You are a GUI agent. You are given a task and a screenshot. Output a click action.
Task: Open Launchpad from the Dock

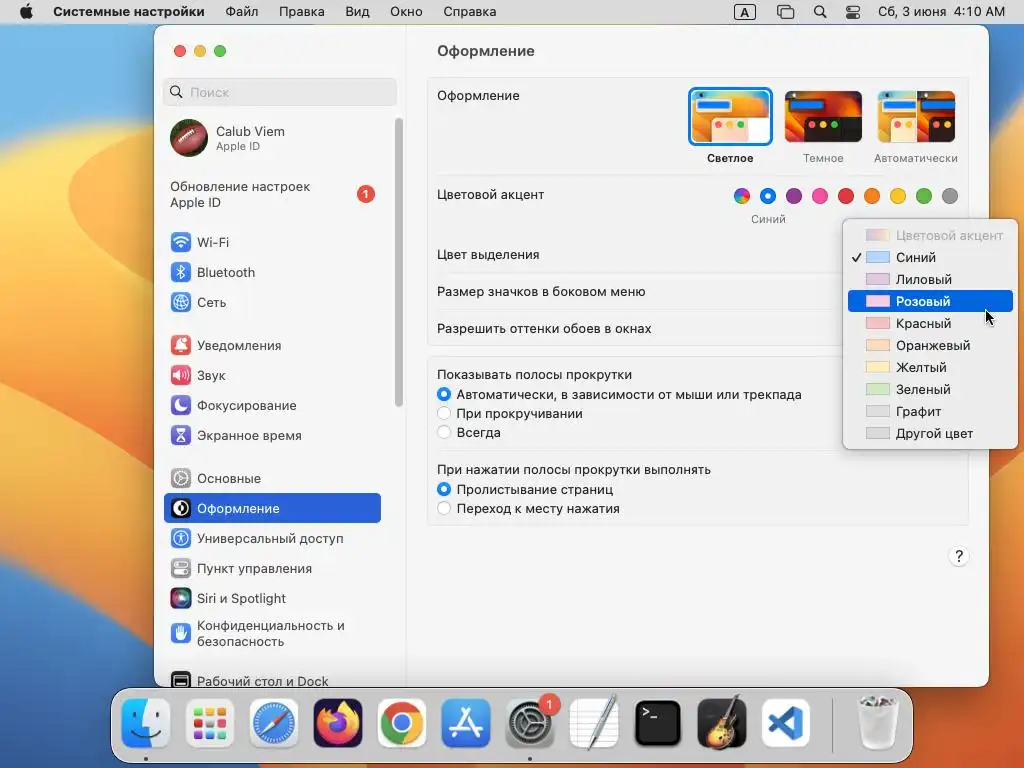210,723
